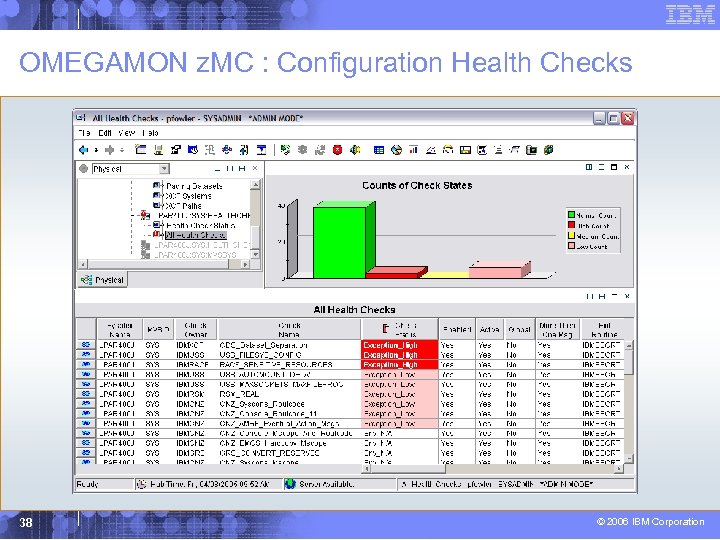This screenshot has width=720, height=540.
Task: Open the Properties editor toolbar icon
Action: point(175,150)
